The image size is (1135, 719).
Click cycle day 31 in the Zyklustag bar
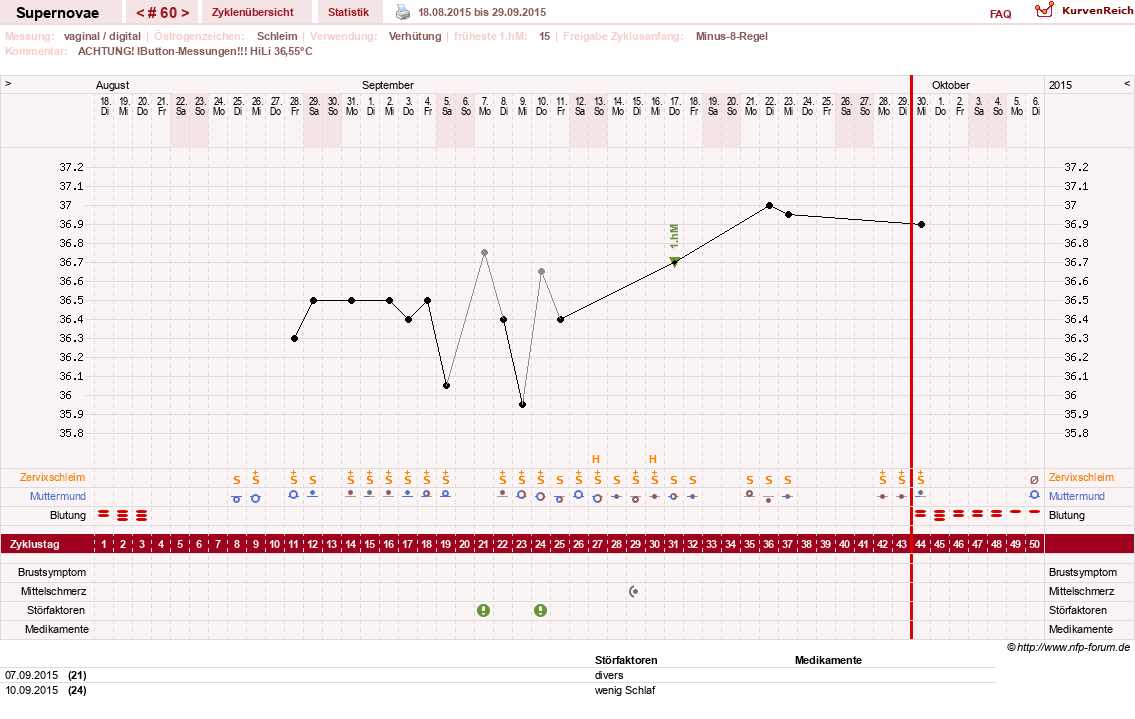[x=673, y=544]
